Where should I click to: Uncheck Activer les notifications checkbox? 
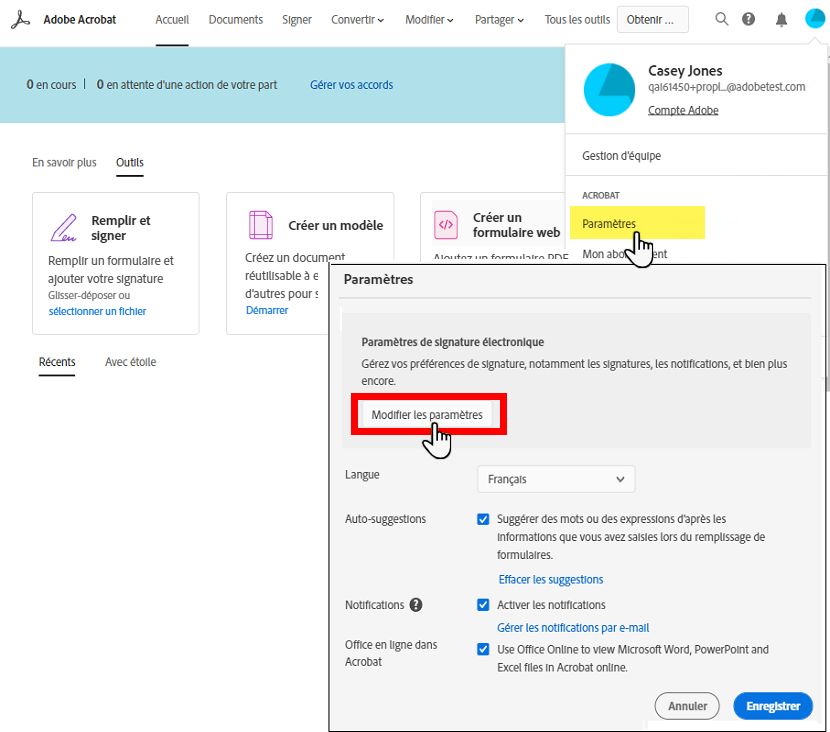tap(483, 604)
